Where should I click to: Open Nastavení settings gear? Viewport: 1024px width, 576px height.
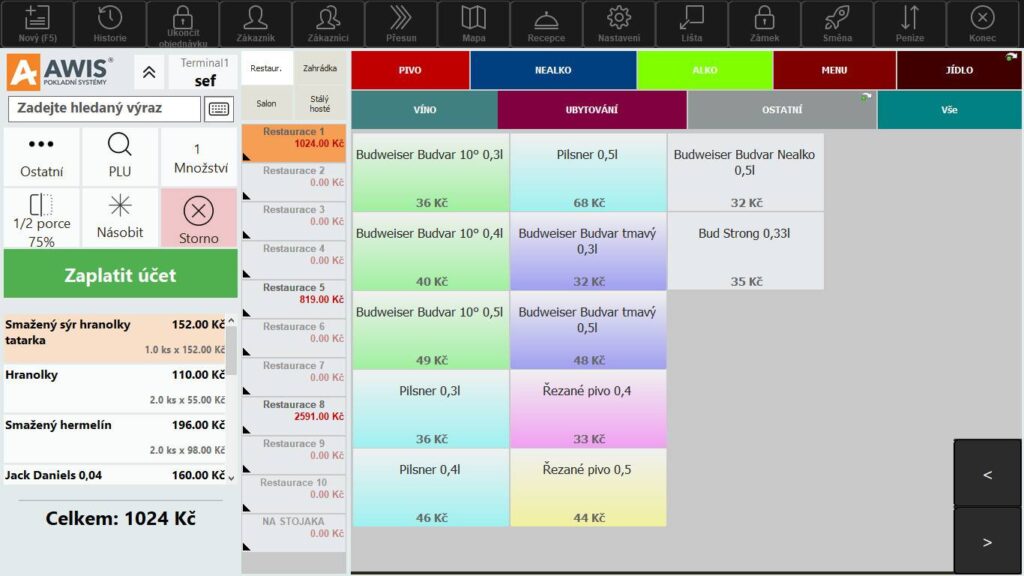pos(619,24)
